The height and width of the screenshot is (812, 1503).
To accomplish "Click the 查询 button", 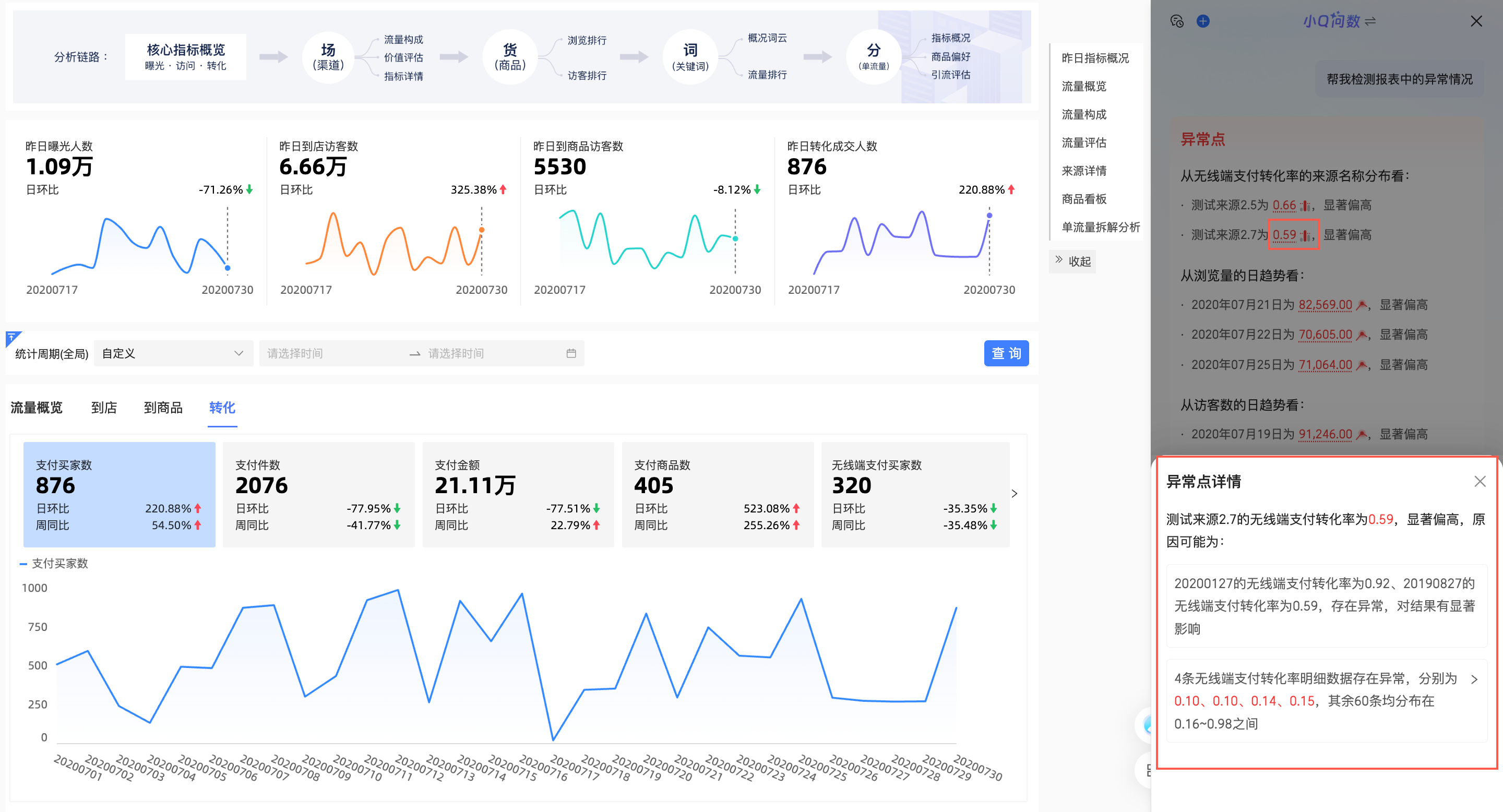I will (x=1006, y=353).
